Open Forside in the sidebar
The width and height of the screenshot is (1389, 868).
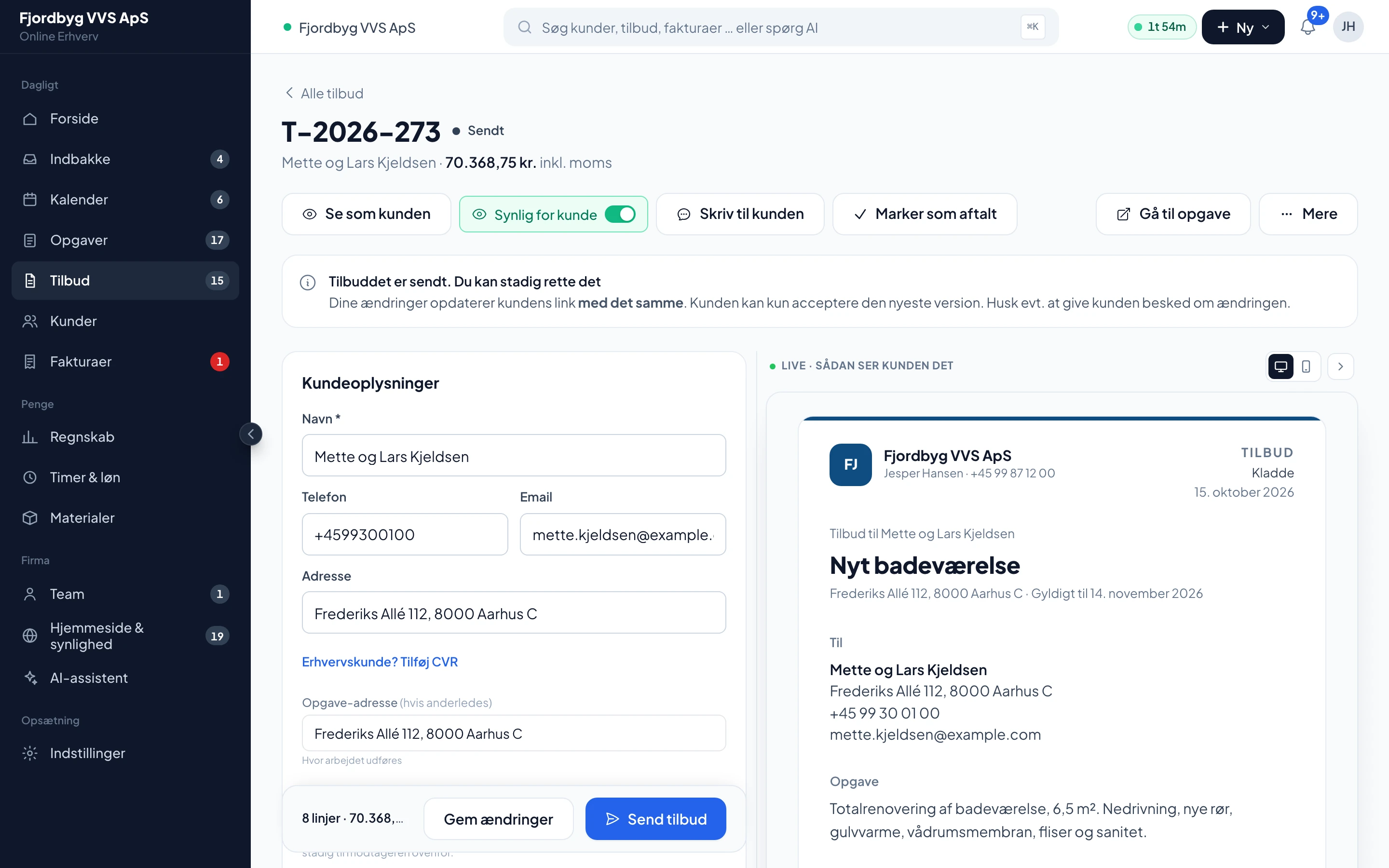click(x=125, y=119)
